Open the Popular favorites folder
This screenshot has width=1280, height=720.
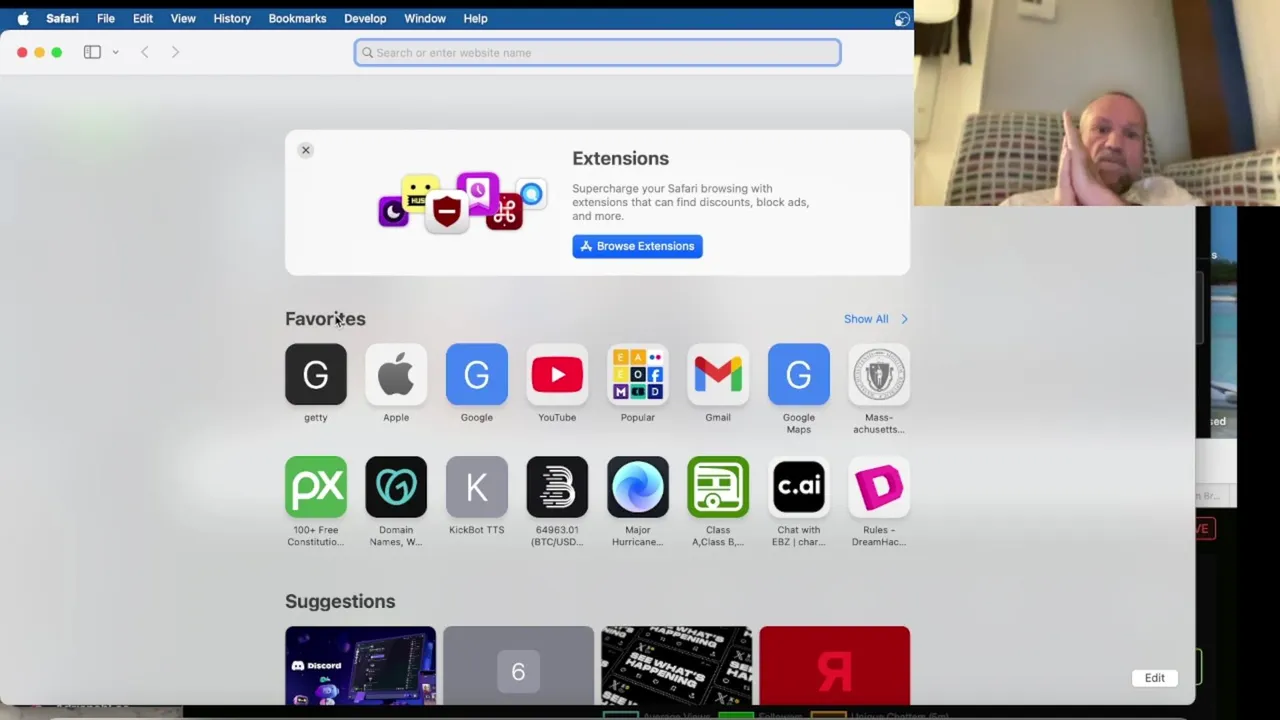pyautogui.click(x=637, y=374)
